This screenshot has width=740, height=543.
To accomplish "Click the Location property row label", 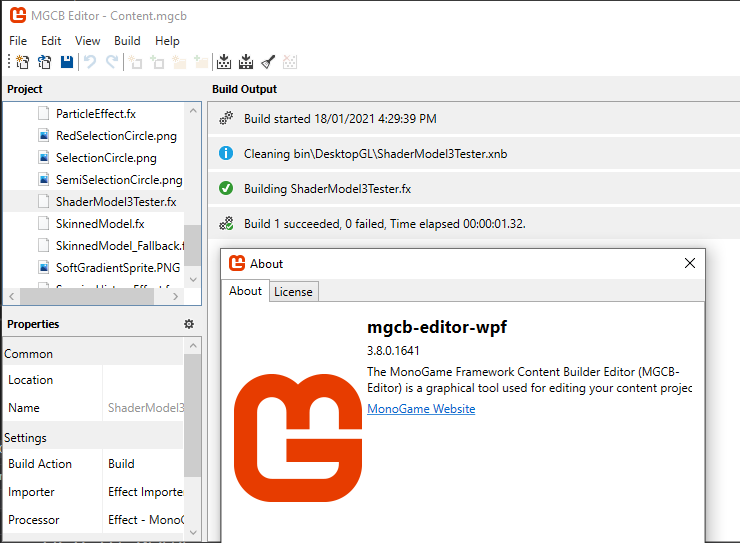I will tap(31, 380).
